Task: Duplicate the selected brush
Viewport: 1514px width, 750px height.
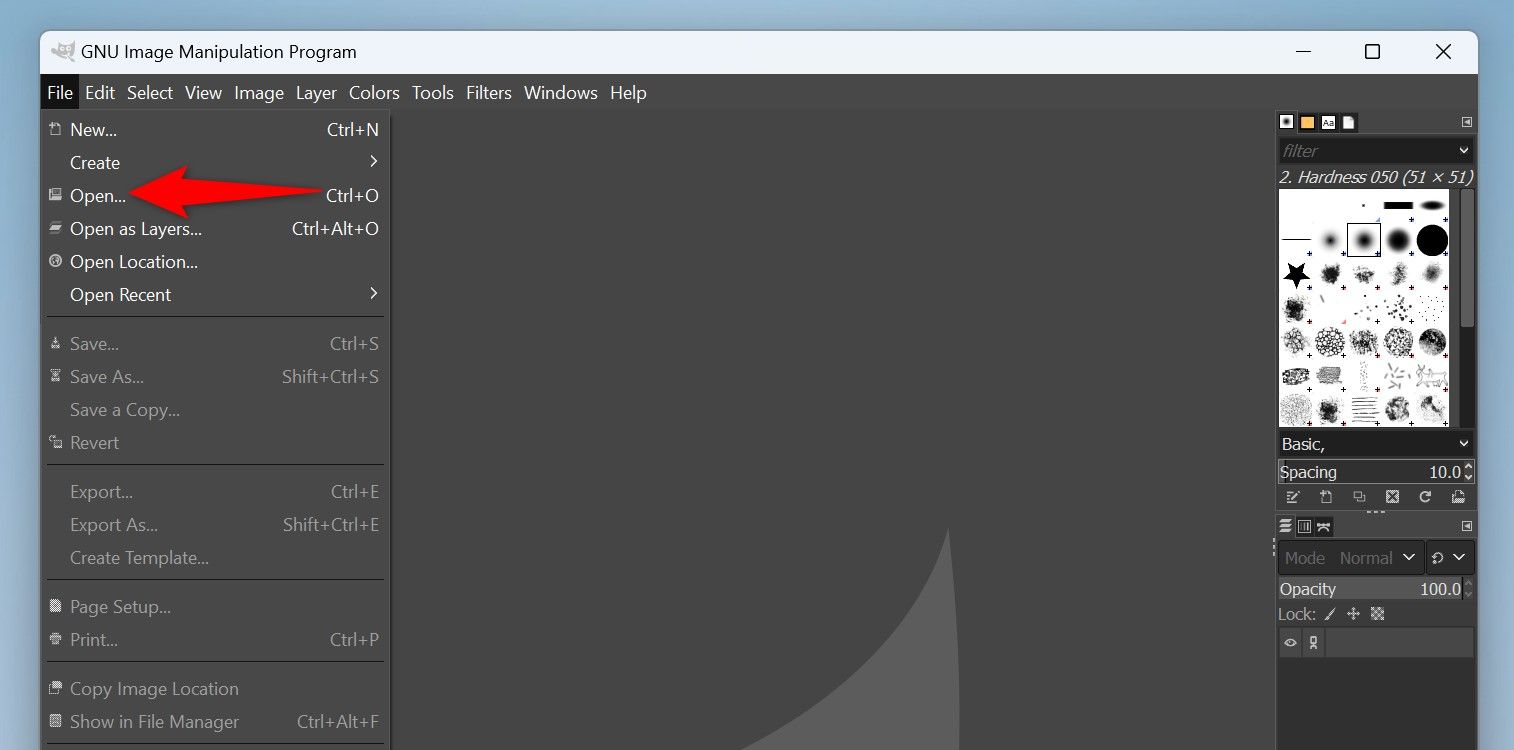Action: click(1359, 497)
